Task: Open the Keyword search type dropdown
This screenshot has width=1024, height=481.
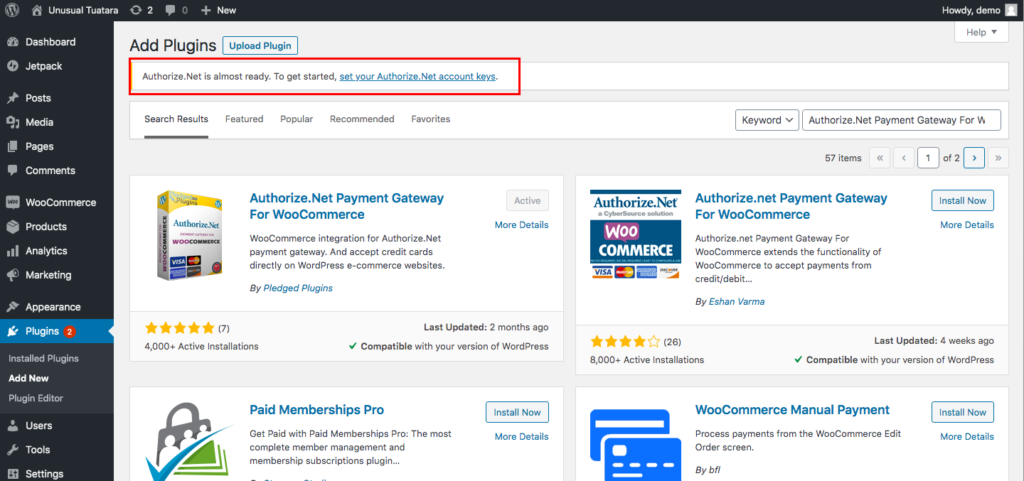Action: coord(767,120)
